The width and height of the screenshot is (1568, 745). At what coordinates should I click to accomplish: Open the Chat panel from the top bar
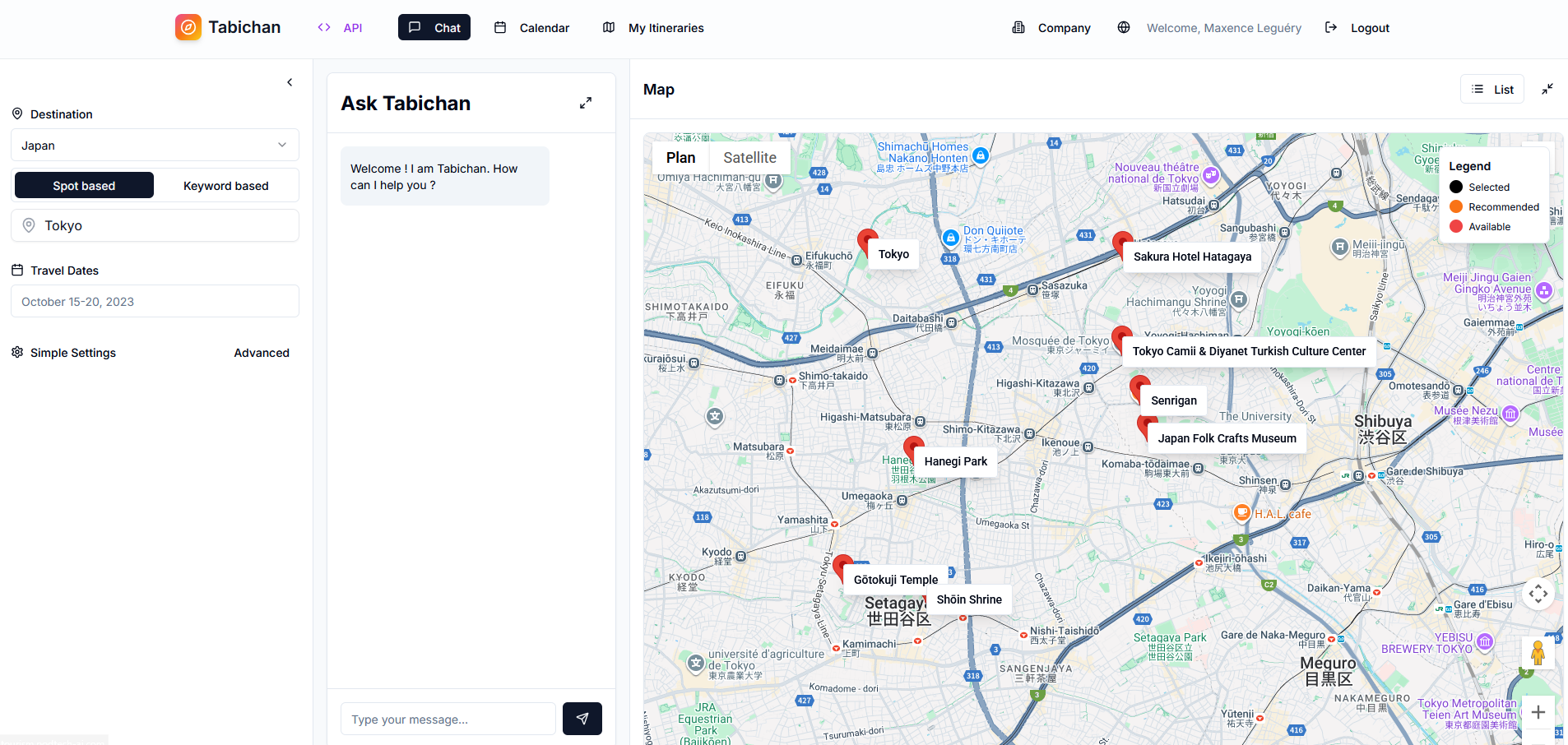tap(434, 26)
